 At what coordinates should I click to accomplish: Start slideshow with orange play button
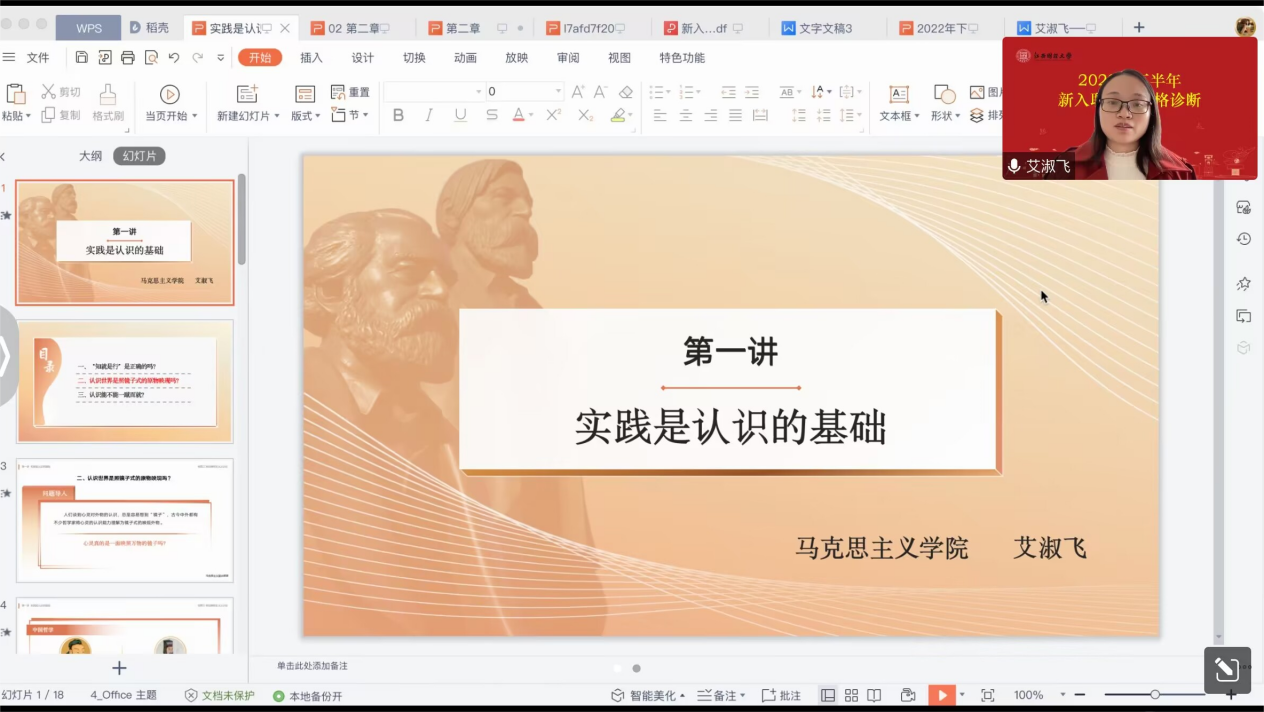(x=942, y=695)
